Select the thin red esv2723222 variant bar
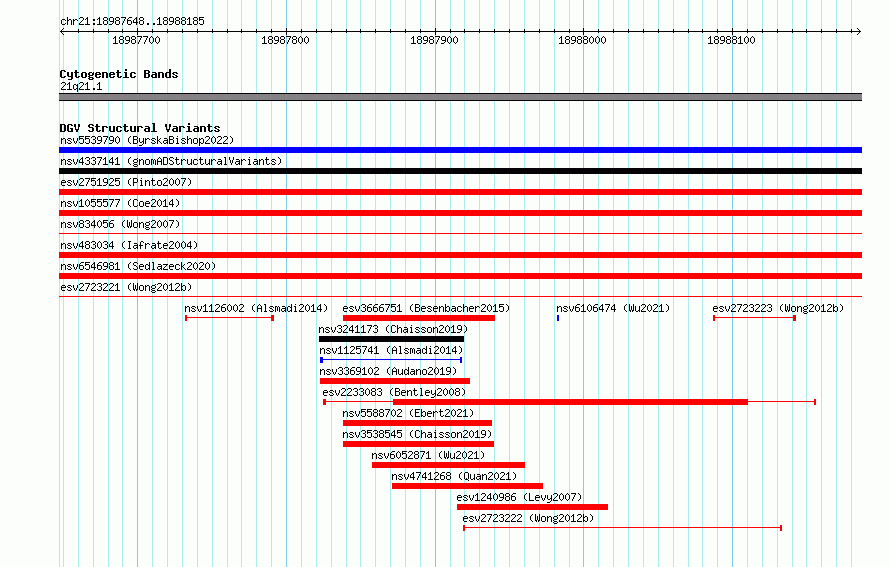This screenshot has height=567, width=890. [623, 528]
